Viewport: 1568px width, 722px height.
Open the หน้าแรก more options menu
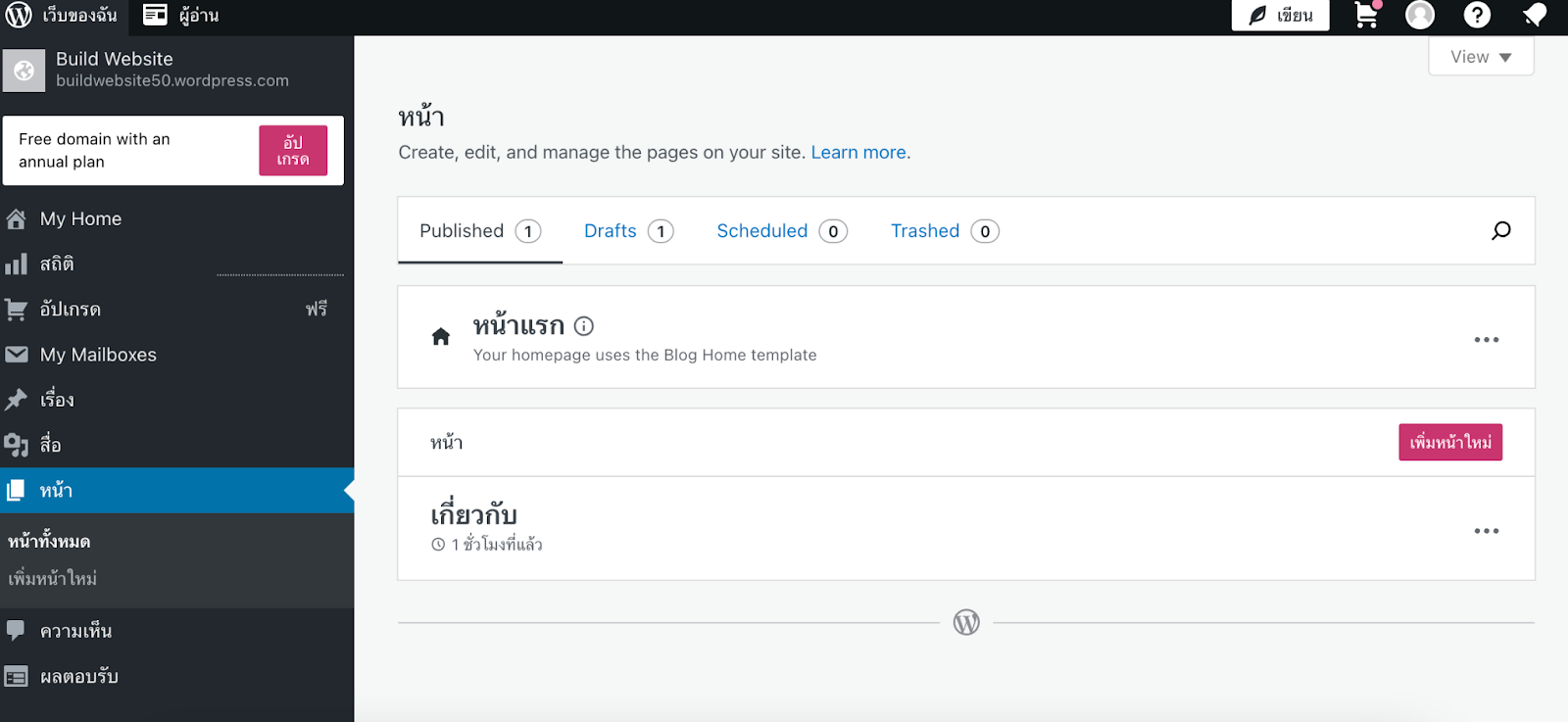1486,340
